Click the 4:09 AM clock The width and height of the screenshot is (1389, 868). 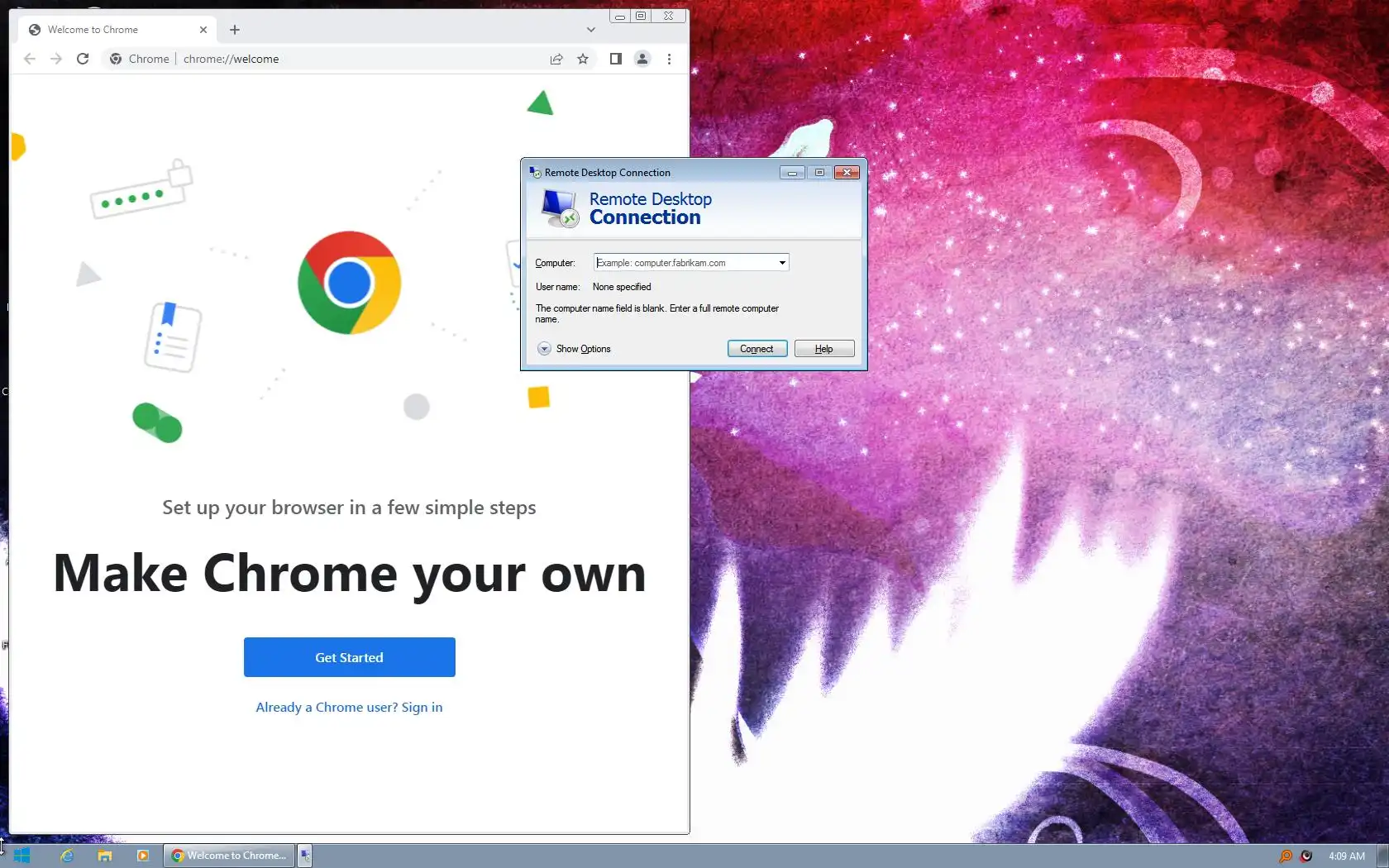[1347, 856]
